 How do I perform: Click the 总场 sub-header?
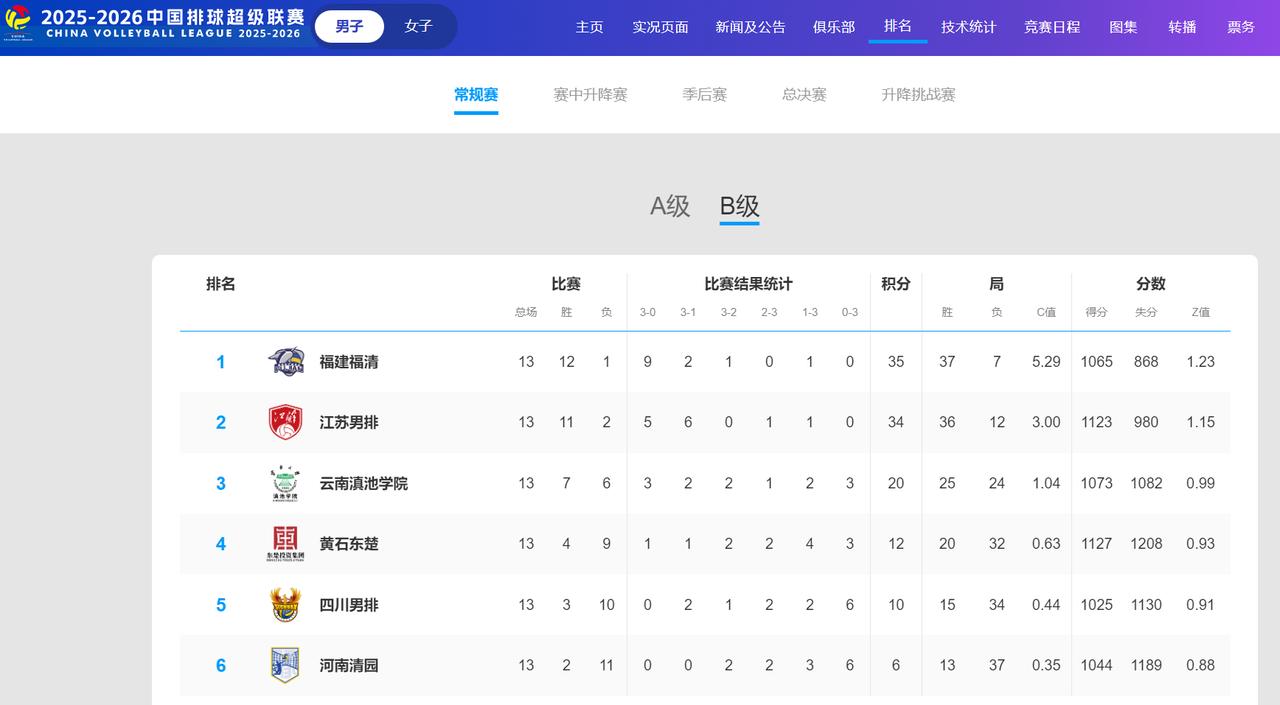tap(526, 312)
